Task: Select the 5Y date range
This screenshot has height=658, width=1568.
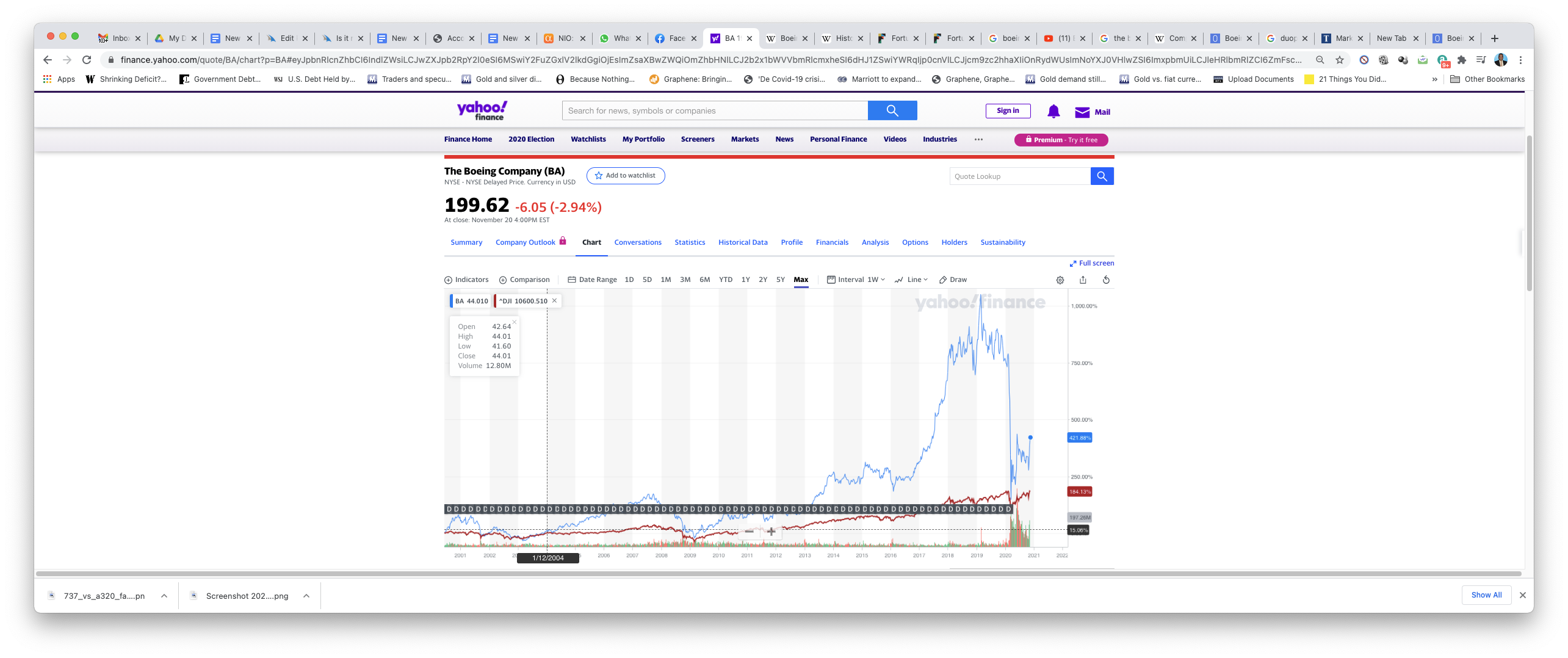Action: 781,280
